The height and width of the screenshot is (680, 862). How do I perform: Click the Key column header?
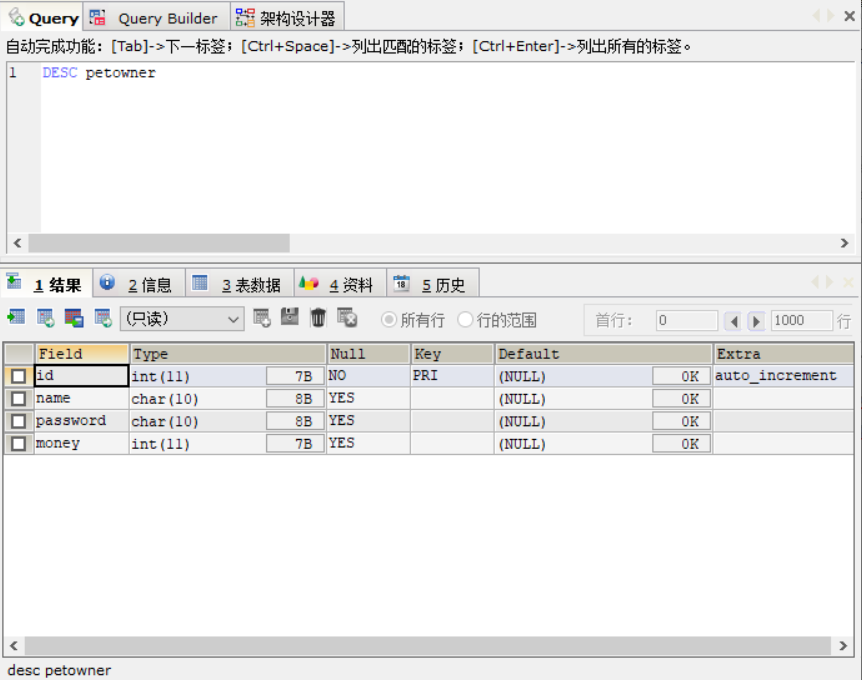452,353
